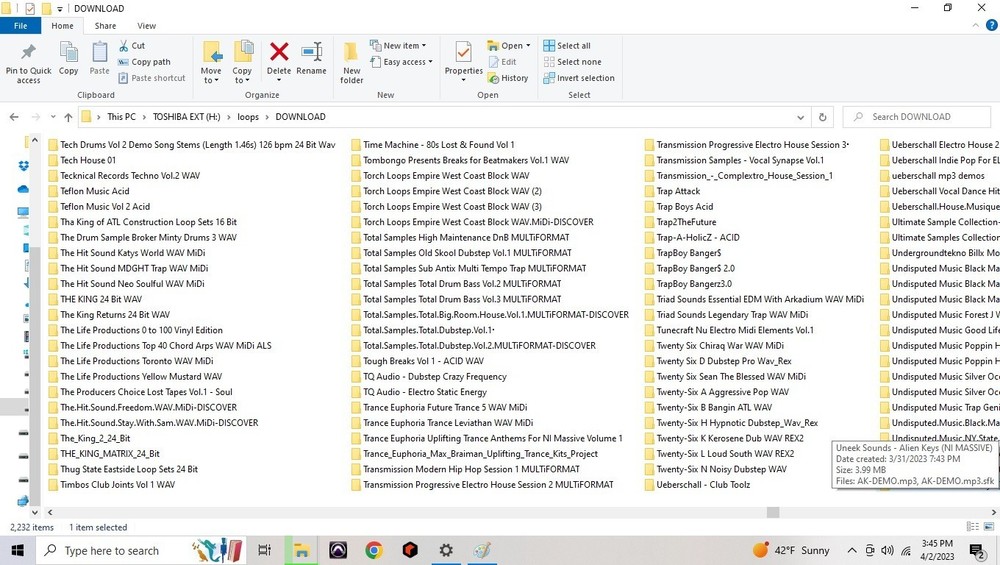Rename the selected item
The image size is (1000, 565).
[311, 59]
